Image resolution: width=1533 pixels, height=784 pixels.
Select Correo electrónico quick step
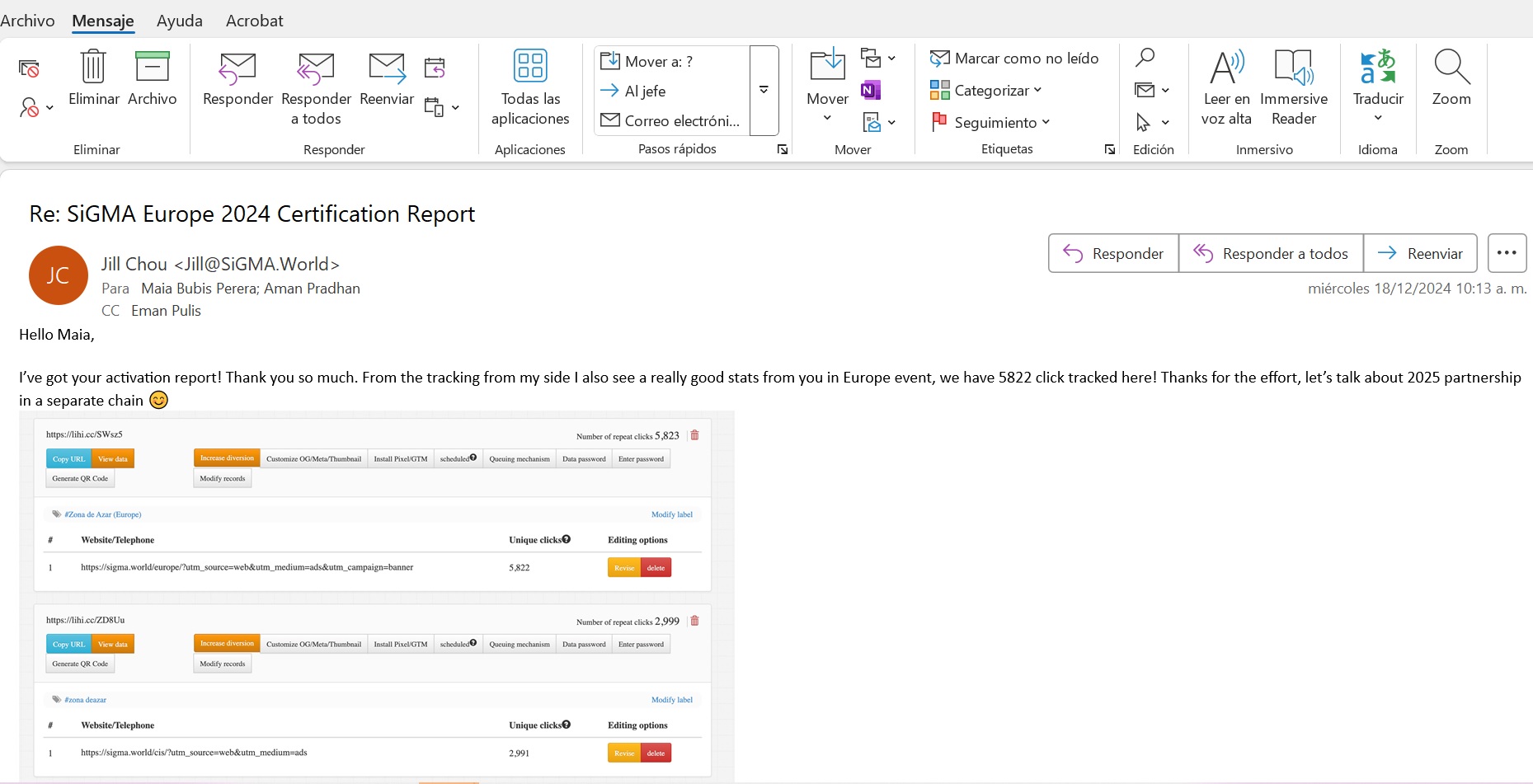pyautogui.click(x=671, y=120)
